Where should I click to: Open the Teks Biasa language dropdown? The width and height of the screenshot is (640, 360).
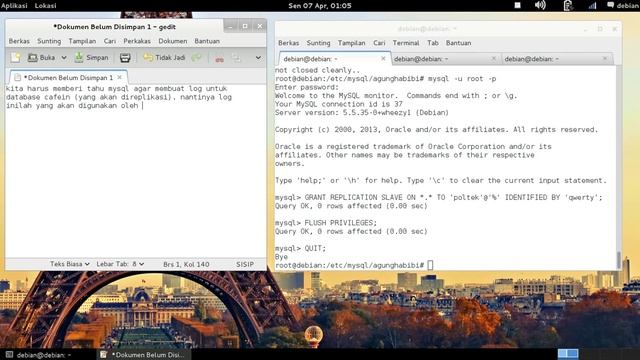click(x=69, y=264)
